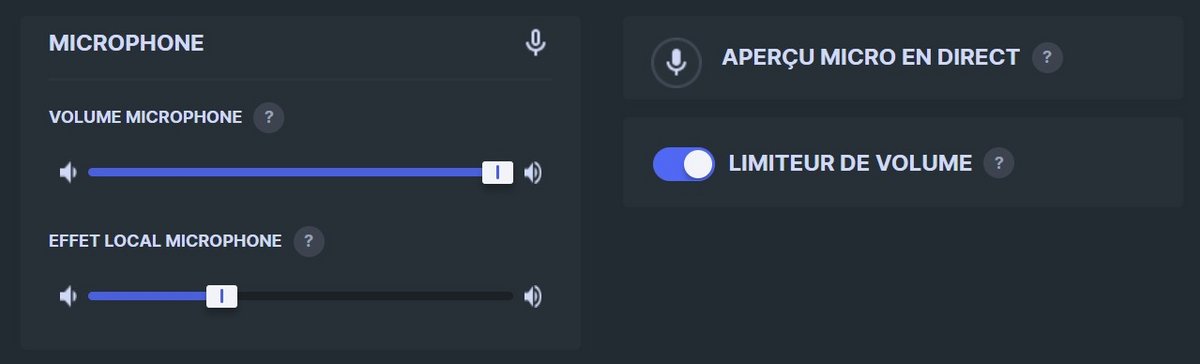
Task: Click the LIMITEUR DE VOLUME label
Action: pos(850,163)
